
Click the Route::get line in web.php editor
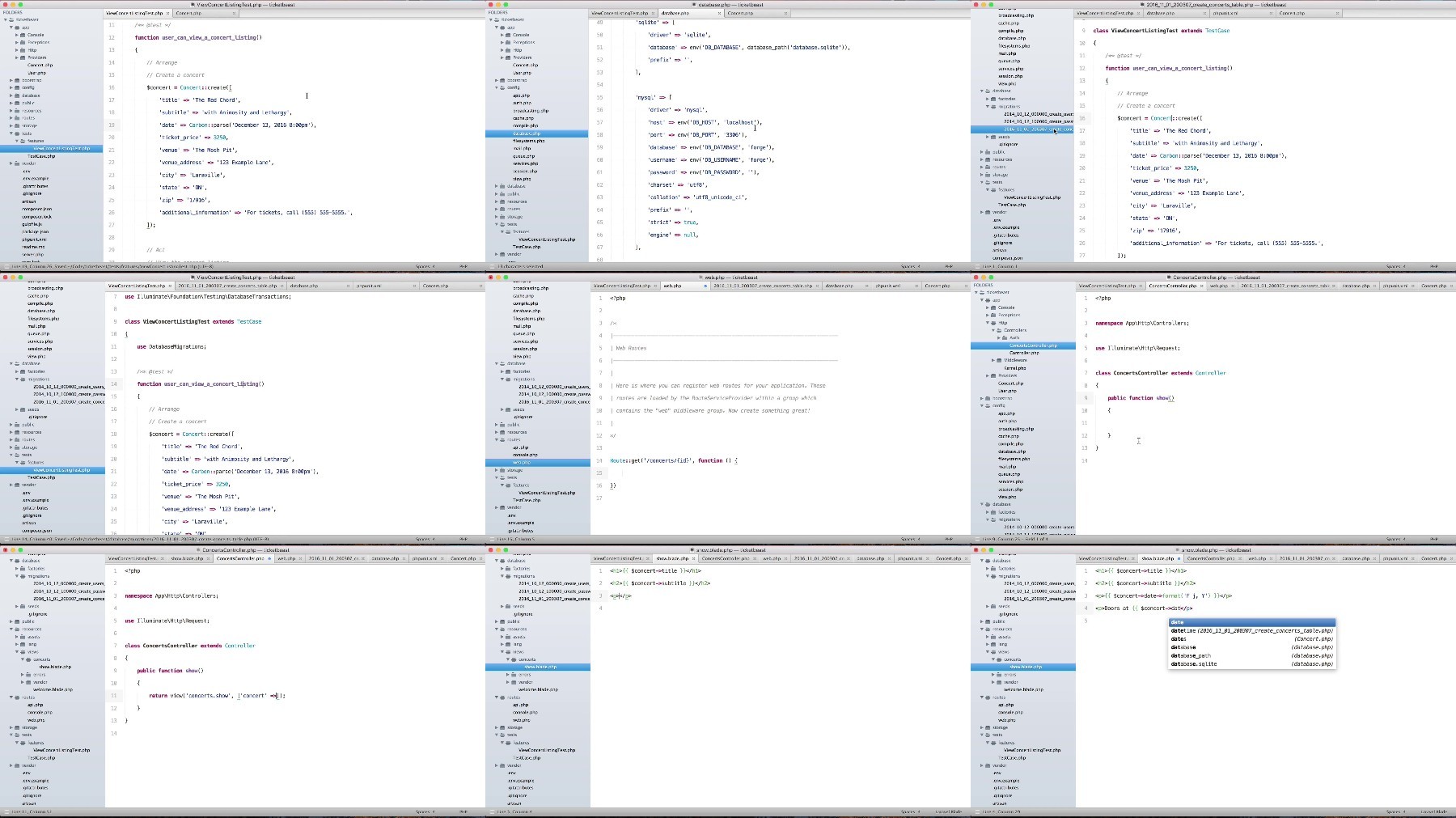[x=674, y=460]
